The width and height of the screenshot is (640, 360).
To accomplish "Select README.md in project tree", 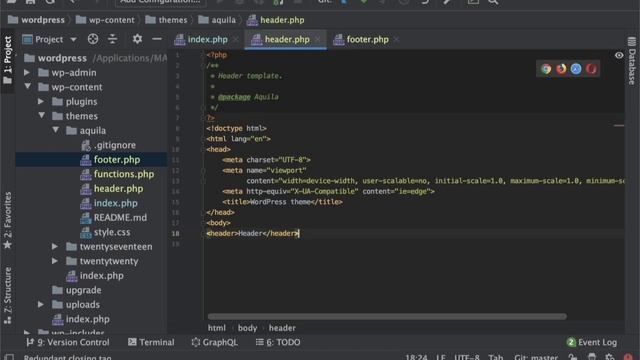I will (x=113, y=218).
